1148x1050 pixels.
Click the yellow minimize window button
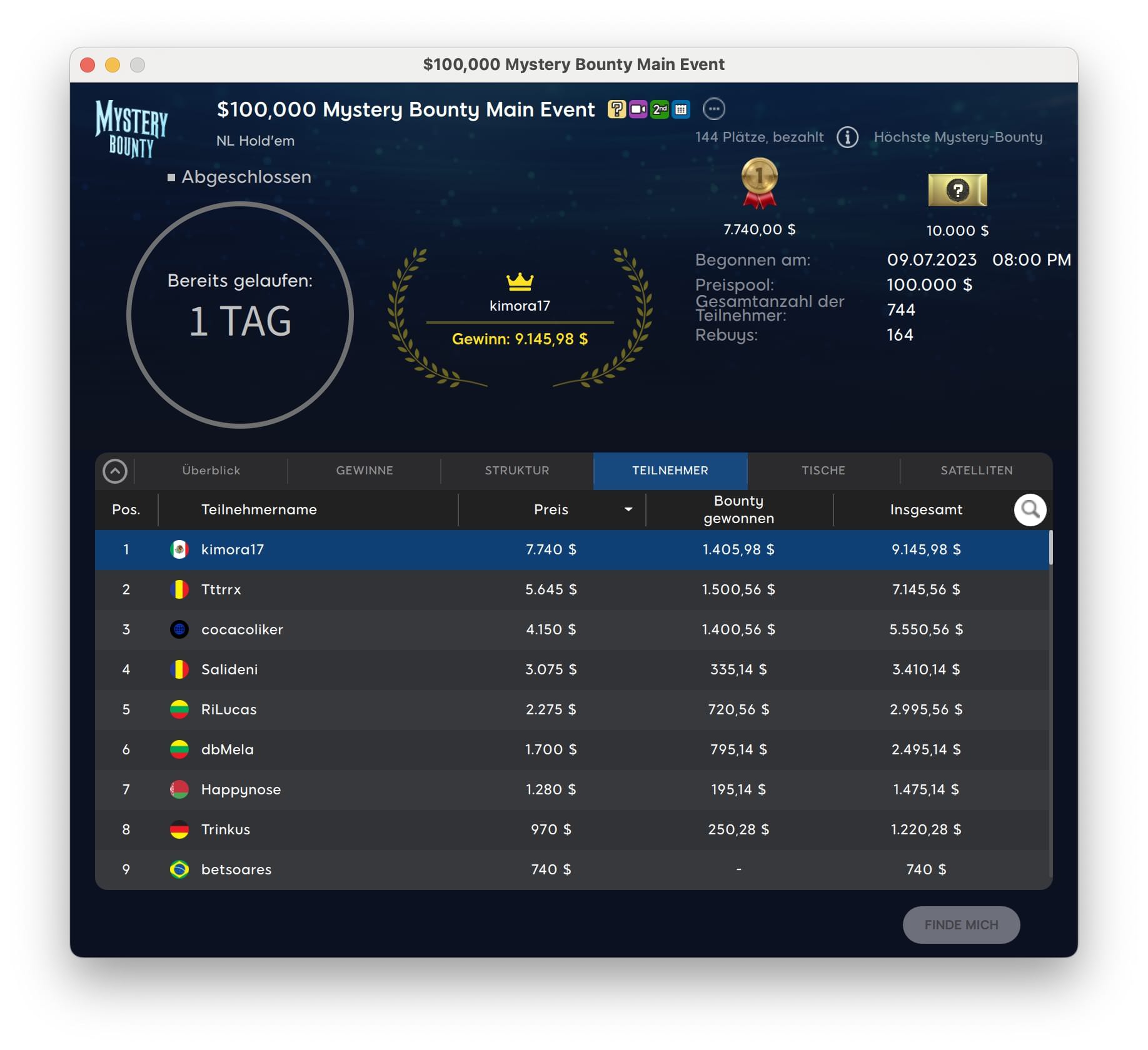(x=113, y=65)
